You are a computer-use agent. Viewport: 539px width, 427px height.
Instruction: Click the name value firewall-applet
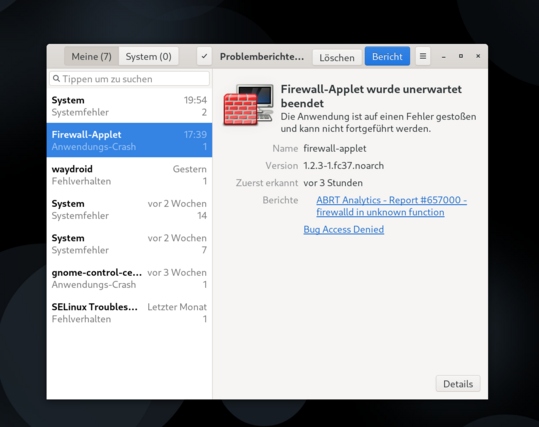pyautogui.click(x=335, y=149)
